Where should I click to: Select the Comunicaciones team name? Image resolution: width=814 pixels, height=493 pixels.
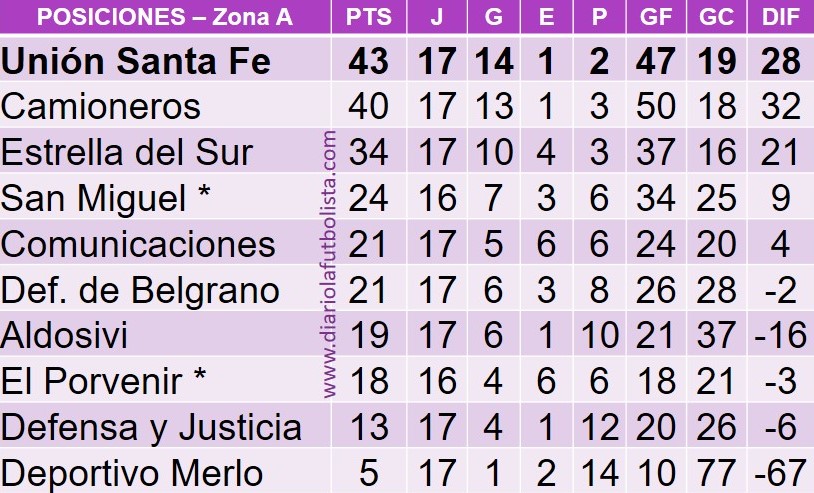138,244
